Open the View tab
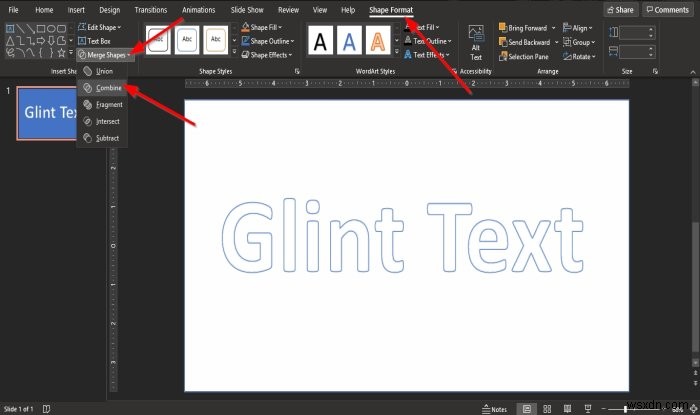The height and width of the screenshot is (415, 700). pyautogui.click(x=320, y=10)
